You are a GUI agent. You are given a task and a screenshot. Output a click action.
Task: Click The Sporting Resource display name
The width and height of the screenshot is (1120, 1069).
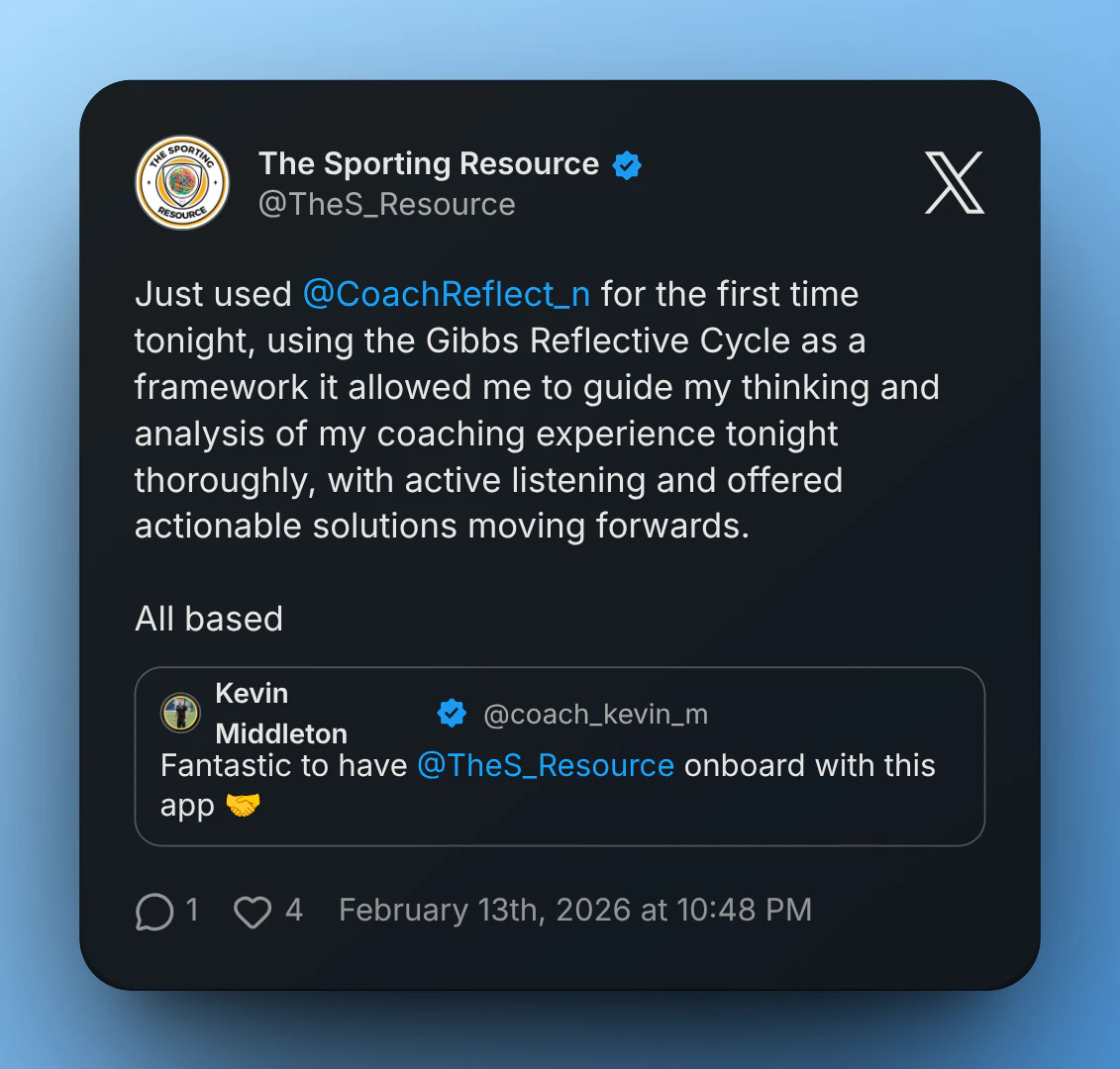coord(429,164)
